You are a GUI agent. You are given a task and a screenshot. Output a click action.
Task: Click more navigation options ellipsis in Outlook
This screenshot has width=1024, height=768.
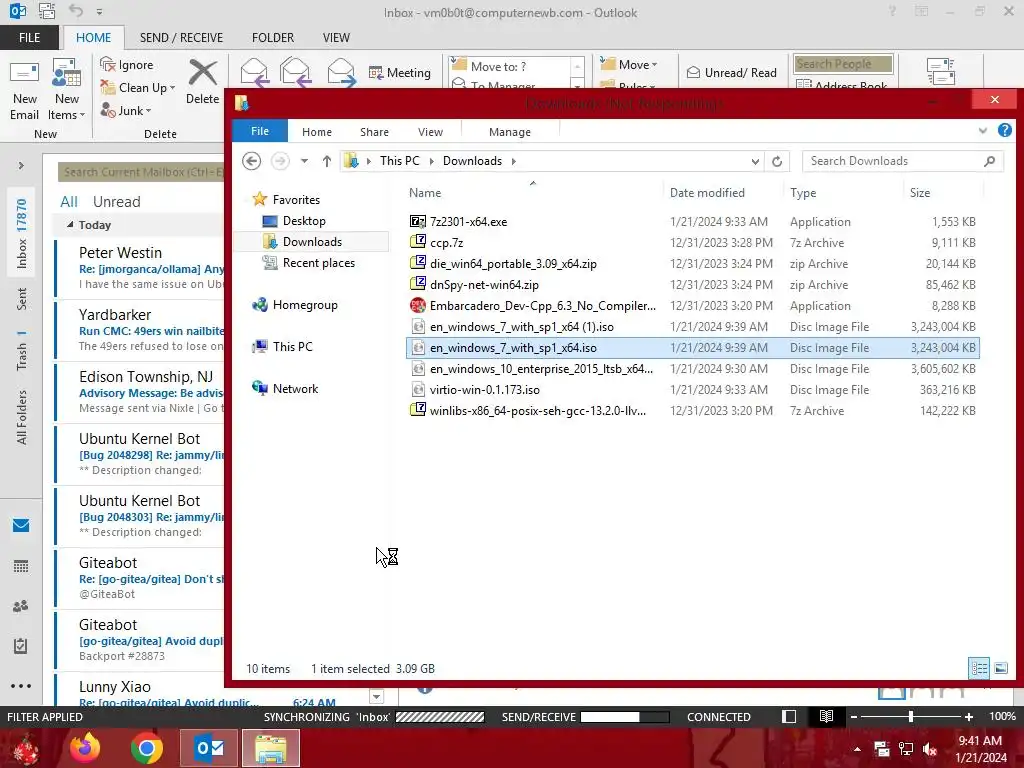coord(21,686)
